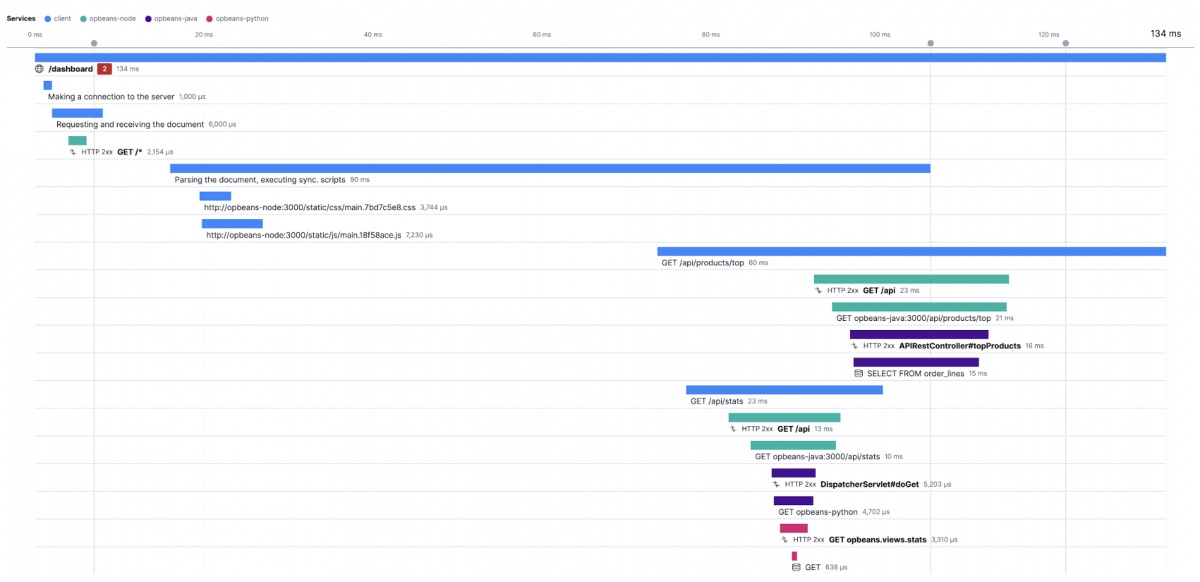The image size is (1200, 582).
Task: Click database icon beside the 838 µs GET span
Action: click(x=796, y=567)
